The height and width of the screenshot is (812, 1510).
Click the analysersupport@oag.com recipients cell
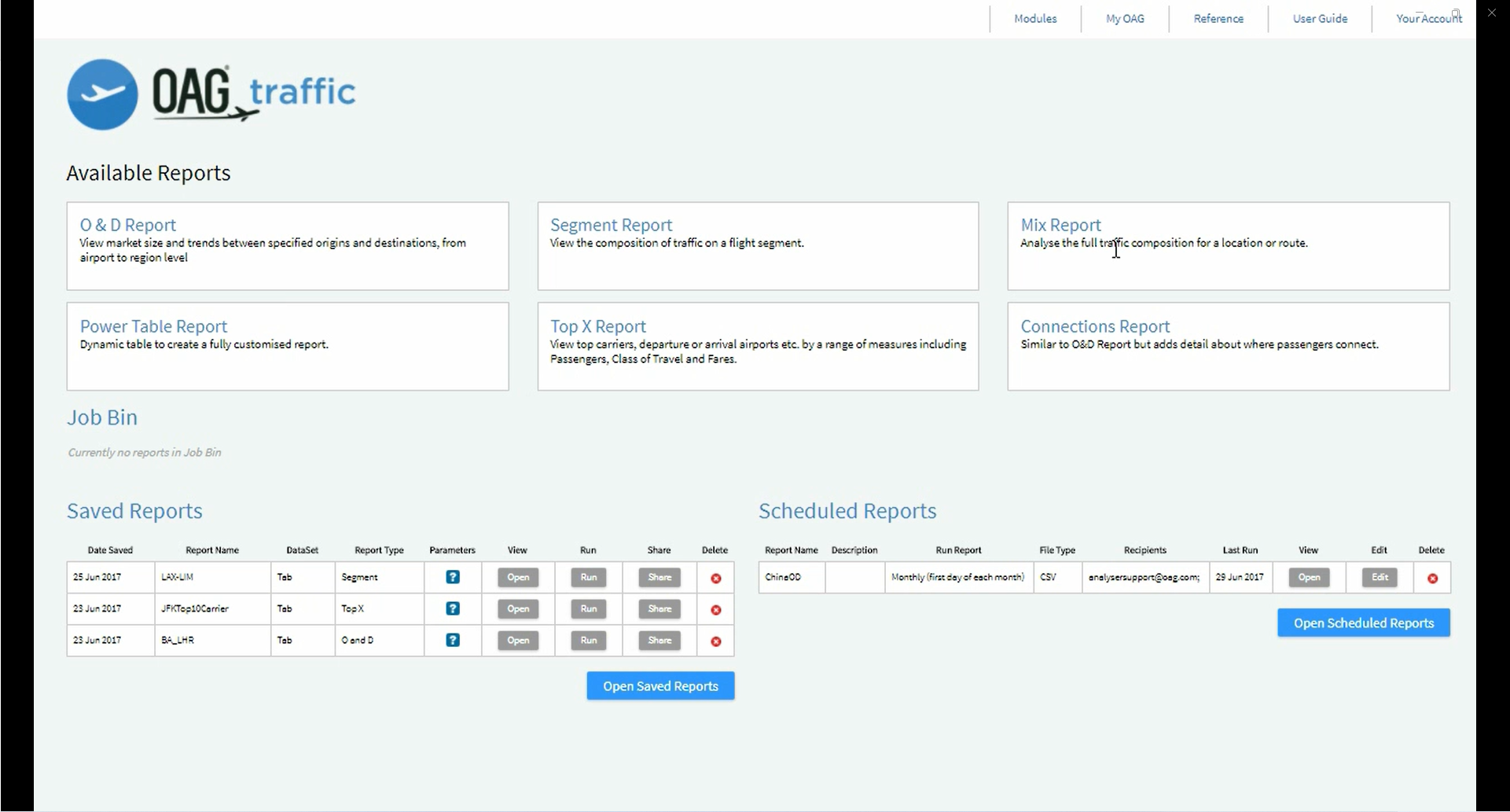[1145, 578]
